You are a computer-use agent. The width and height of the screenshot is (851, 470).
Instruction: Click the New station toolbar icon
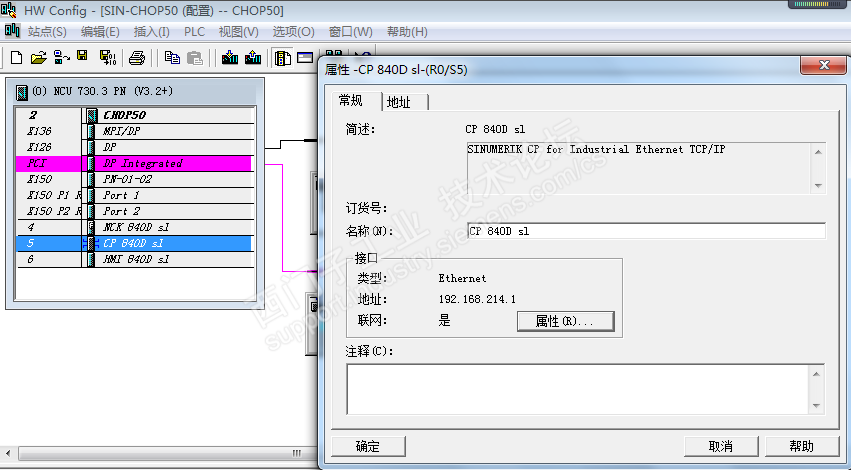(16, 58)
